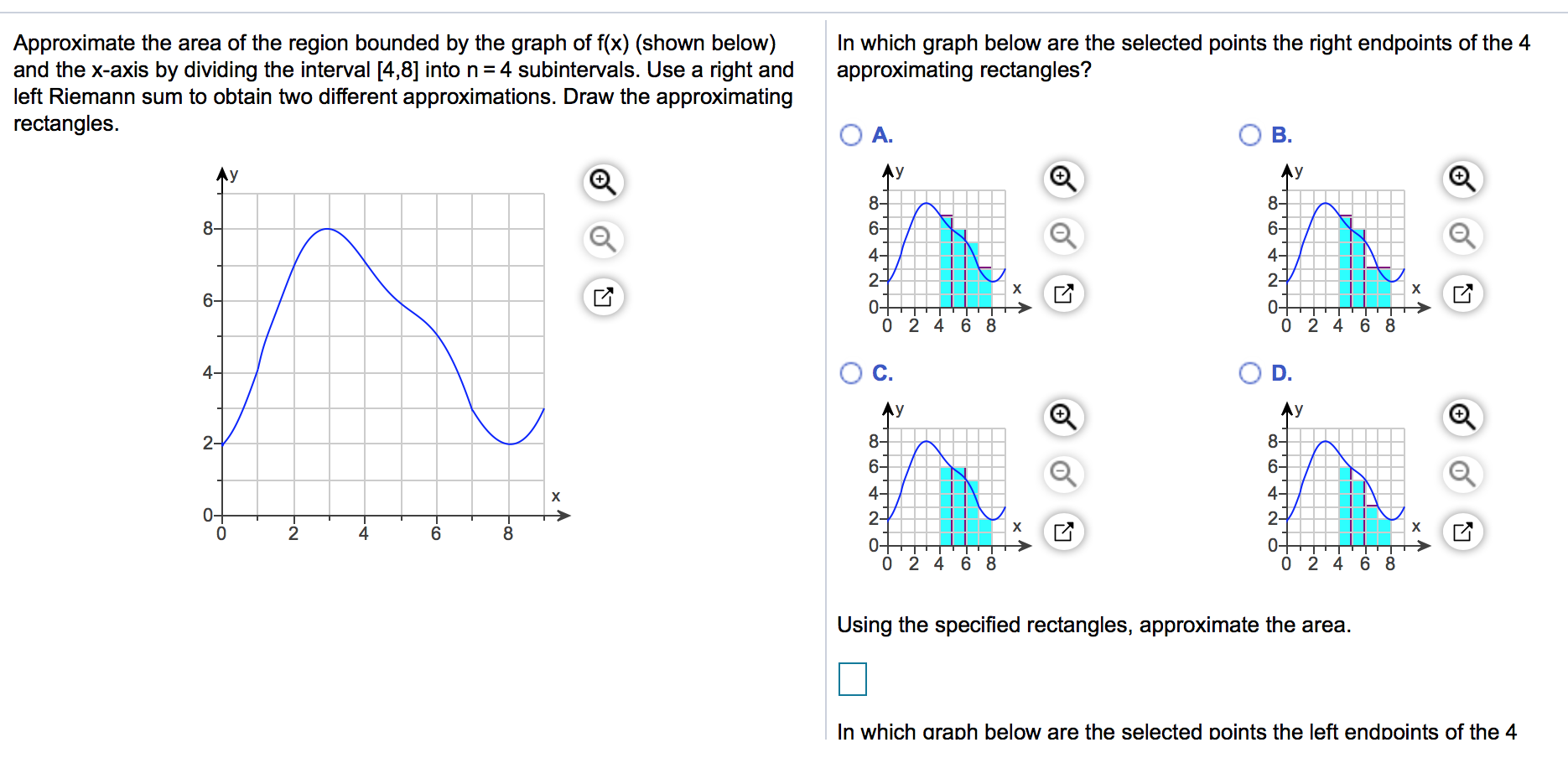Open graph B in a larger view
Viewport: 1568px width, 758px height.
[x=1462, y=293]
